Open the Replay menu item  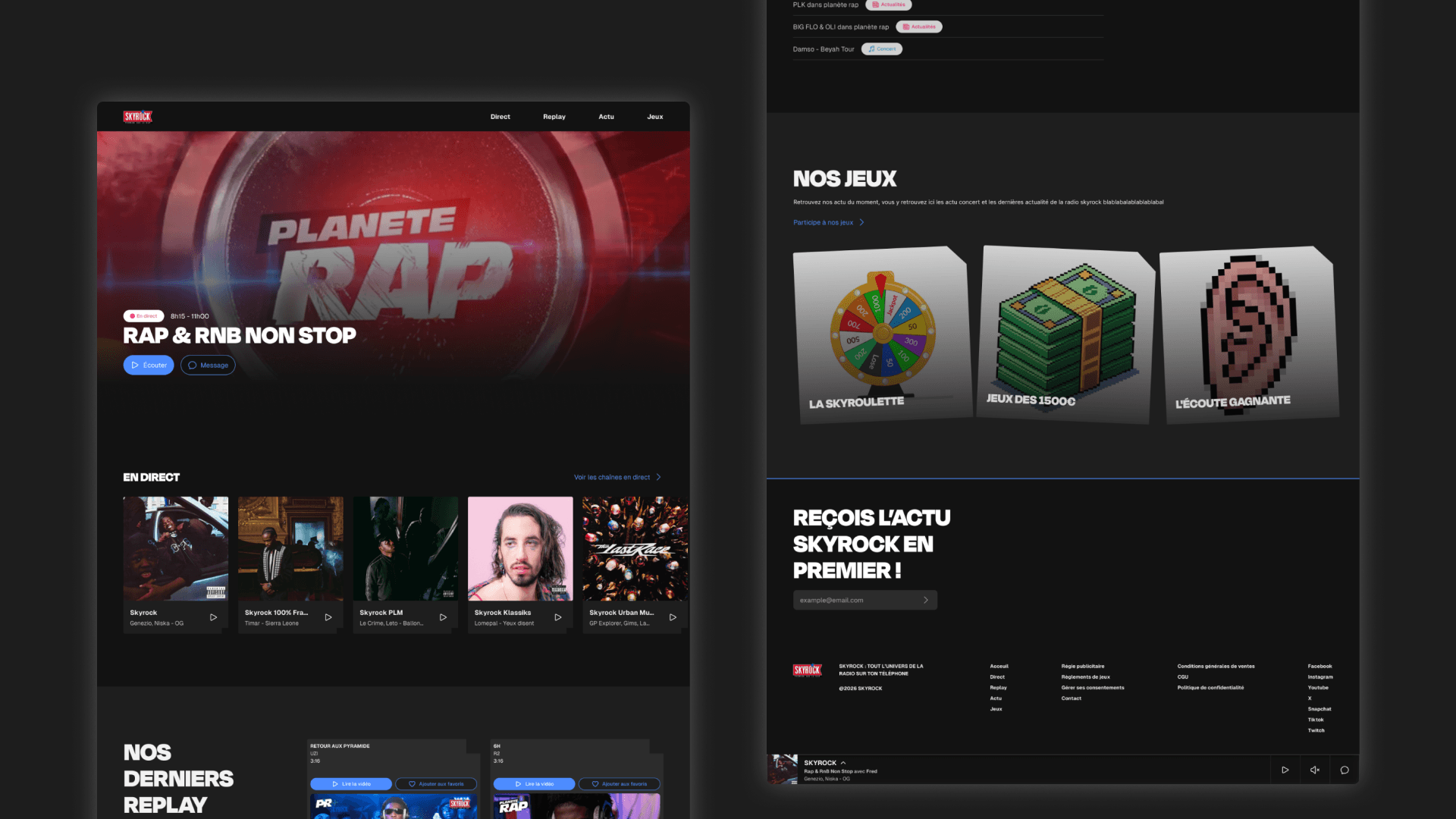pyautogui.click(x=554, y=117)
